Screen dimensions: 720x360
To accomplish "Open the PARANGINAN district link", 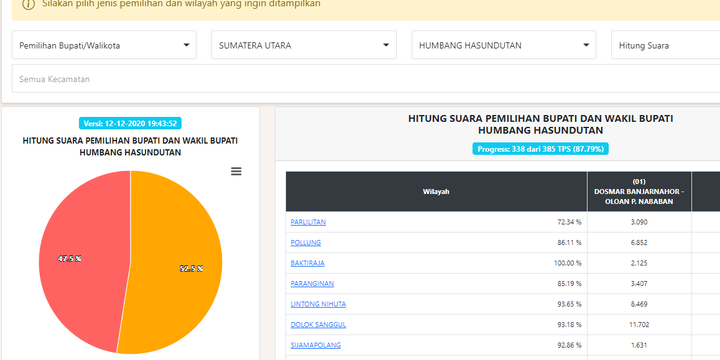I will coord(312,284).
